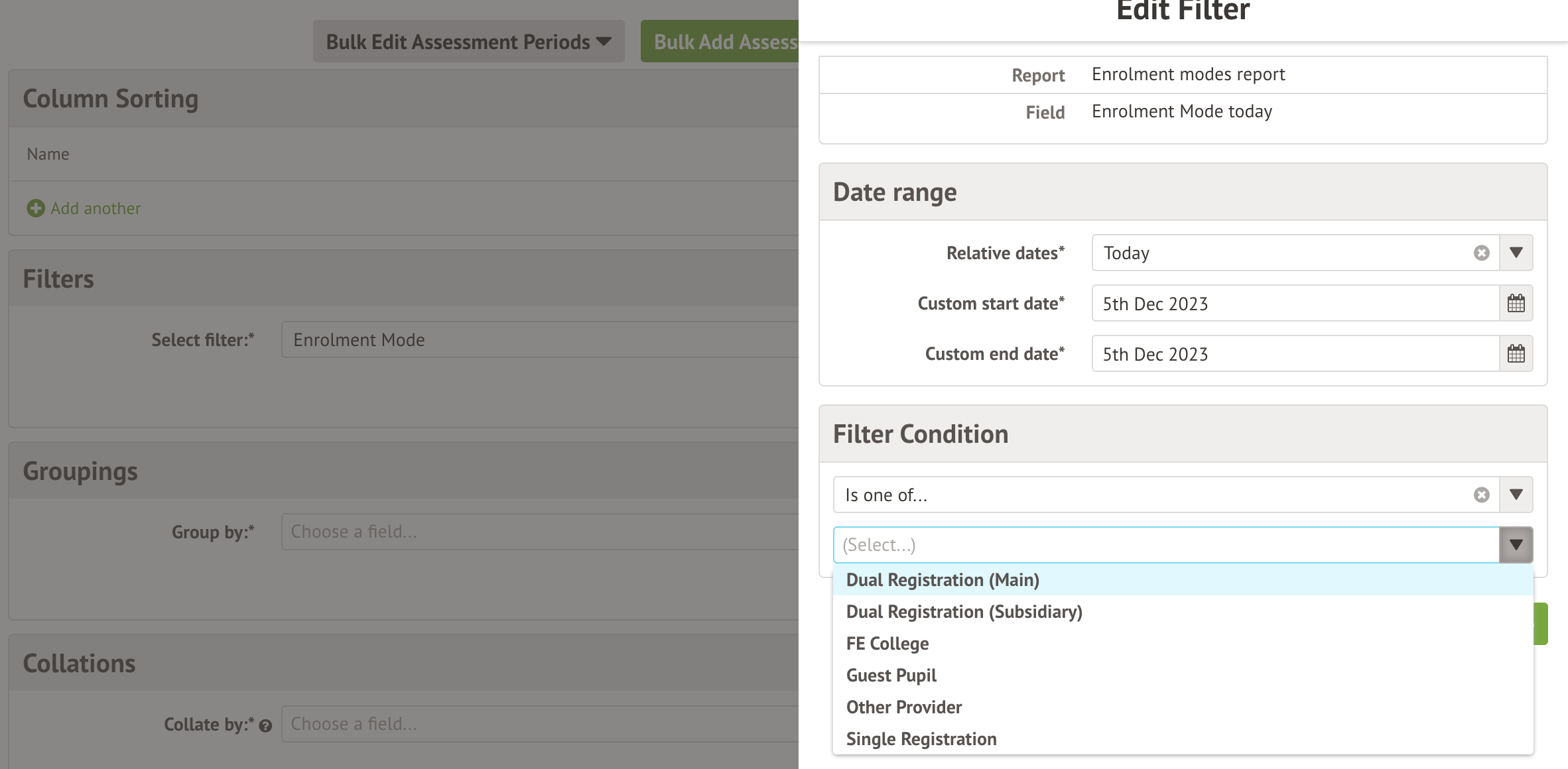Viewport: 1568px width, 769px height.
Task: Click the Collate by help question icon
Action: tap(266, 726)
